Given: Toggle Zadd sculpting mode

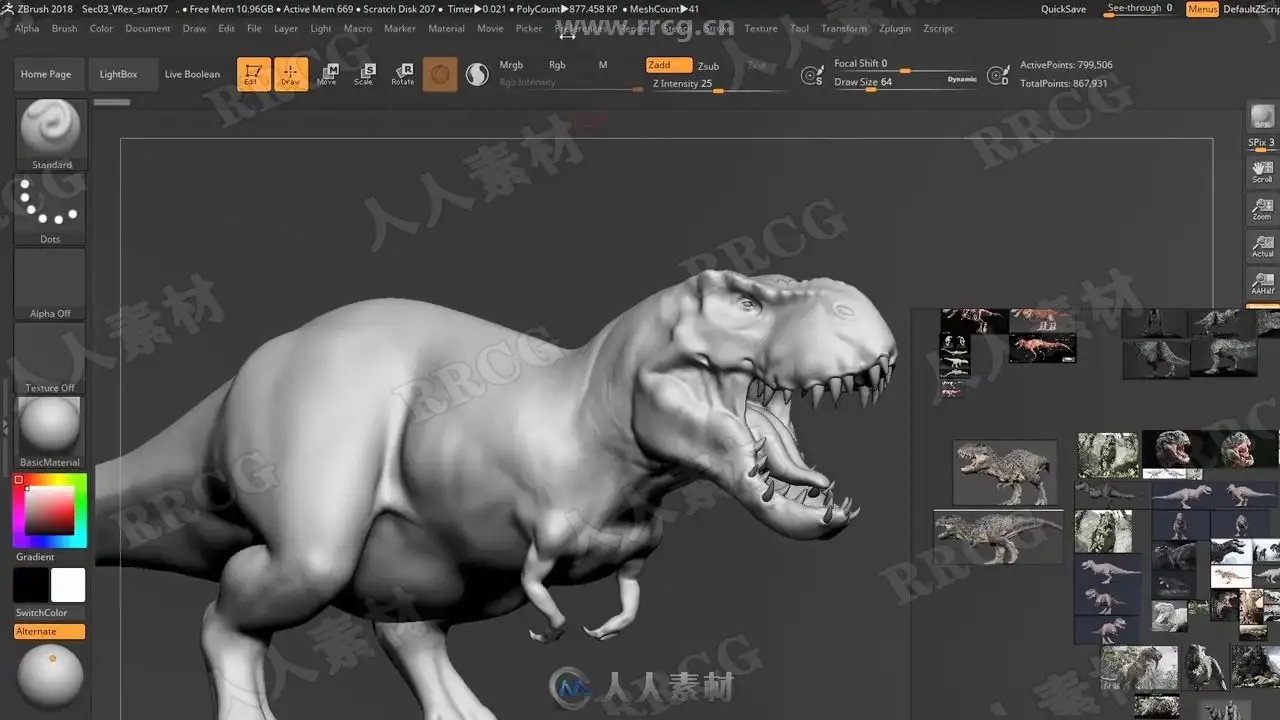Looking at the screenshot, I should pyautogui.click(x=668, y=65).
